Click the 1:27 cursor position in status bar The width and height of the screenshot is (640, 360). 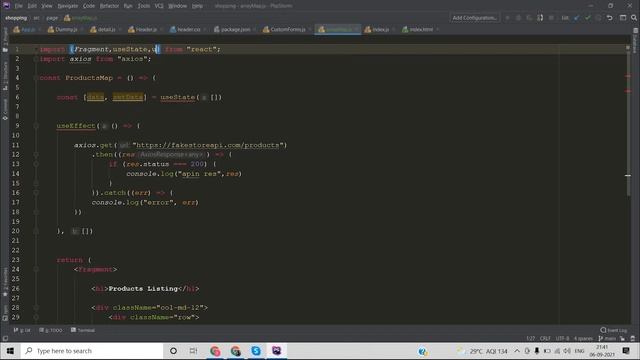530,338
